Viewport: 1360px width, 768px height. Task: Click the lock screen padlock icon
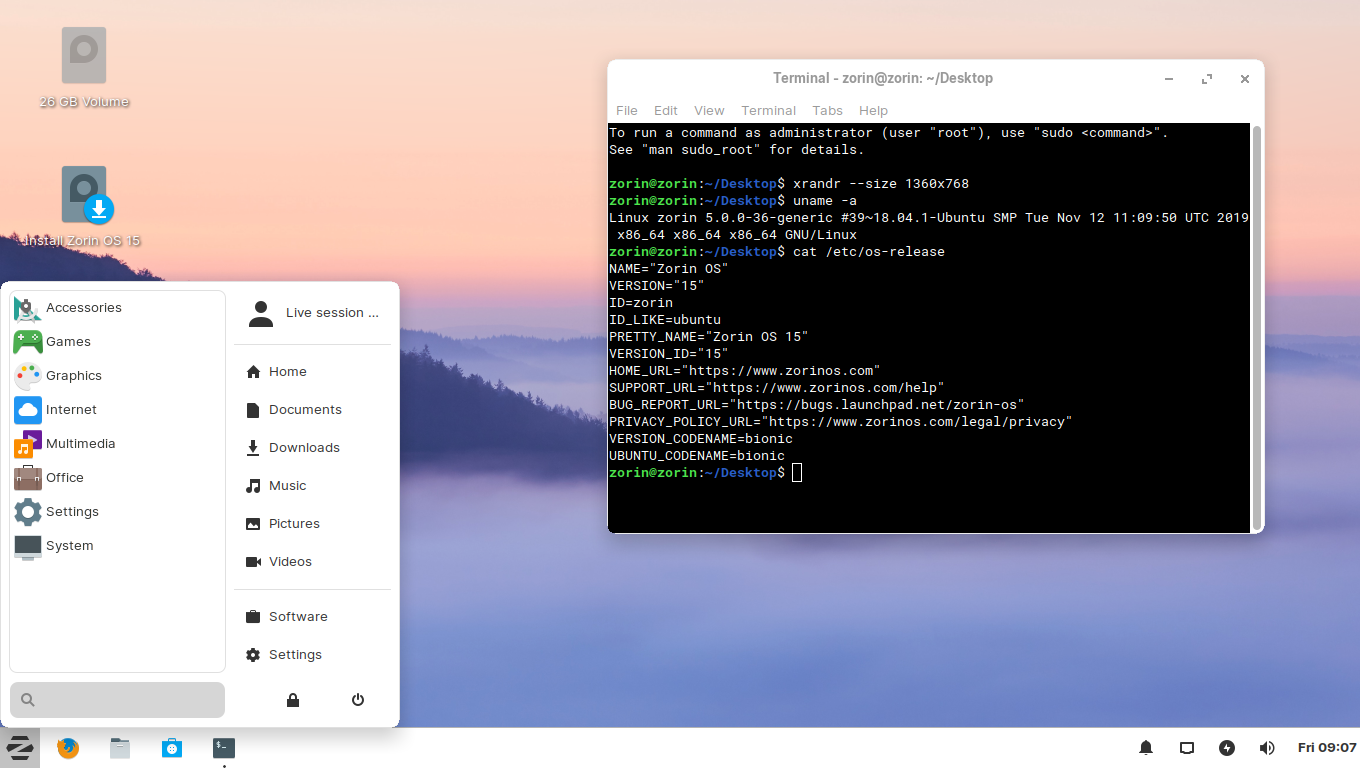tap(293, 700)
